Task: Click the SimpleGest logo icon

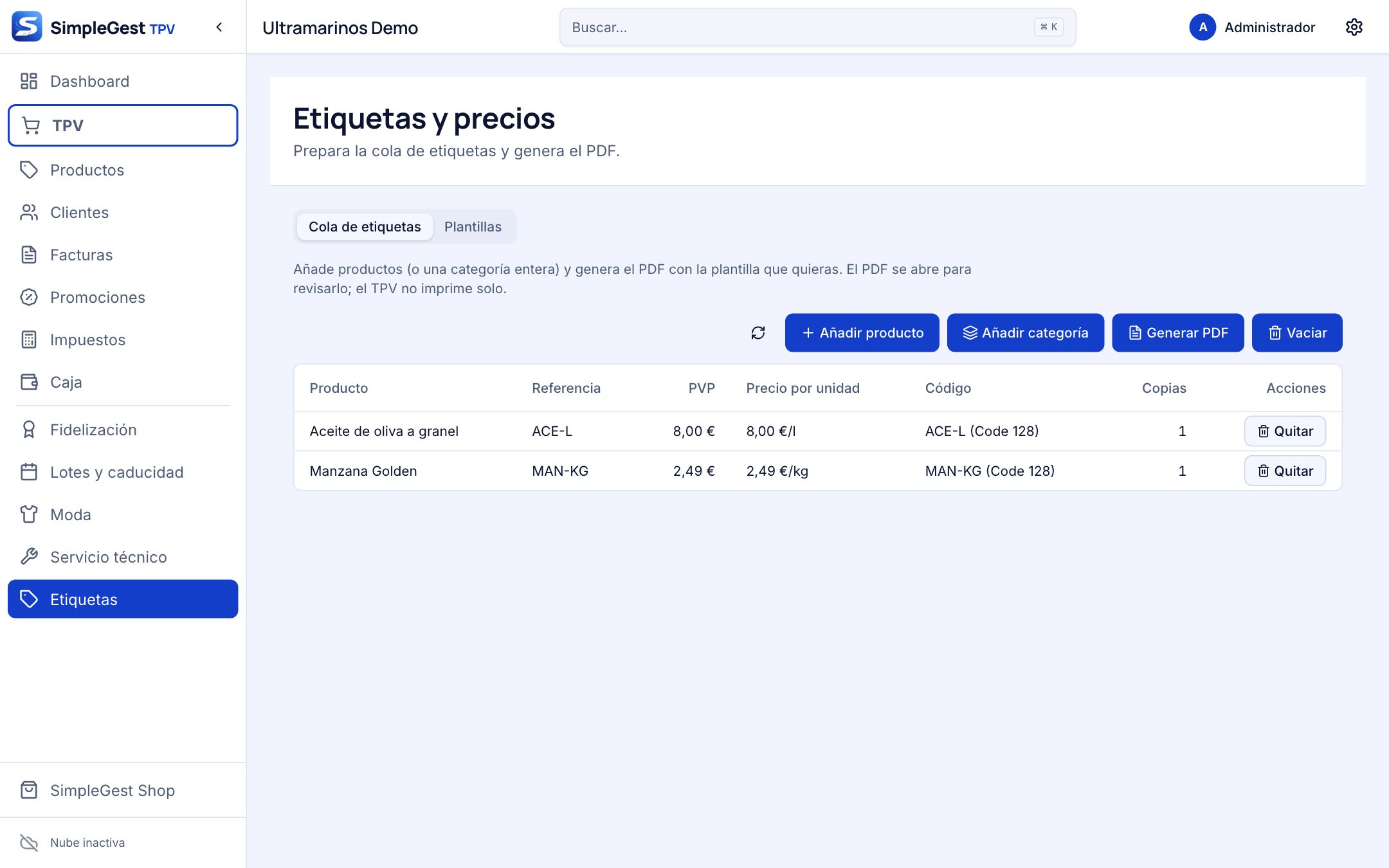Action: click(x=27, y=26)
